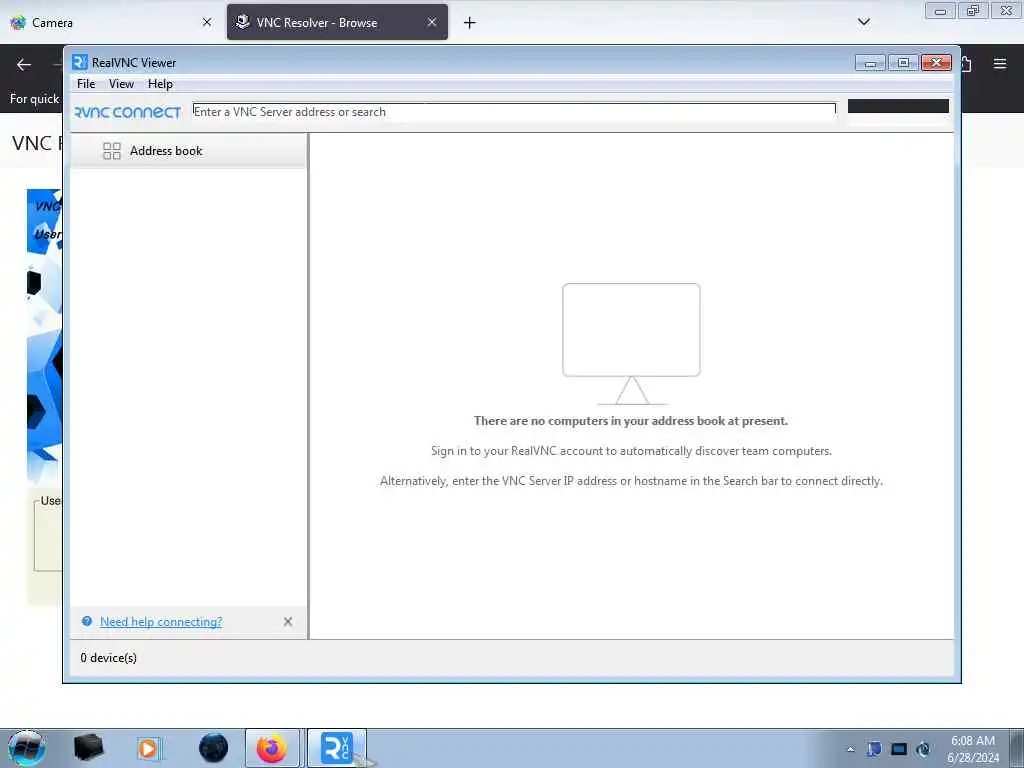Click the leftmost system tray icon
The image size is (1024, 768).
pos(874,749)
